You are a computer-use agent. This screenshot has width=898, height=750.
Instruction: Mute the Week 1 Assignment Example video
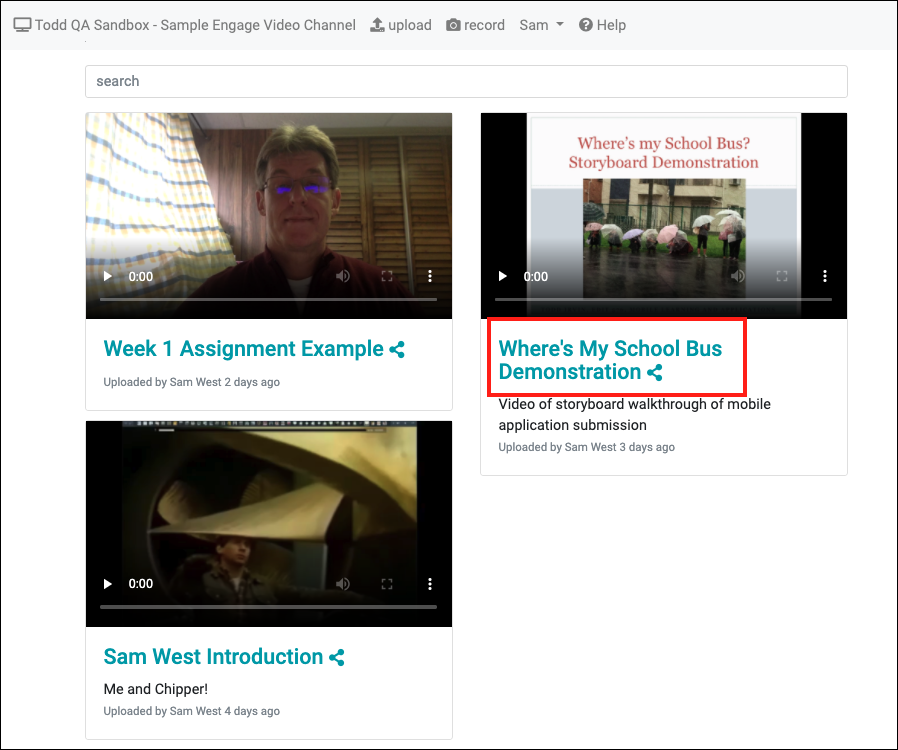343,276
